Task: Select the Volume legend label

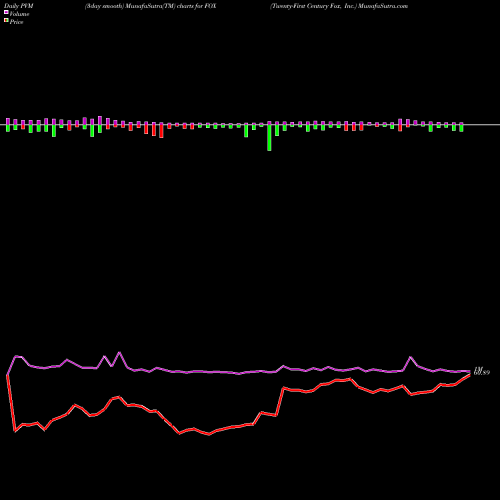Action: click(x=19, y=14)
